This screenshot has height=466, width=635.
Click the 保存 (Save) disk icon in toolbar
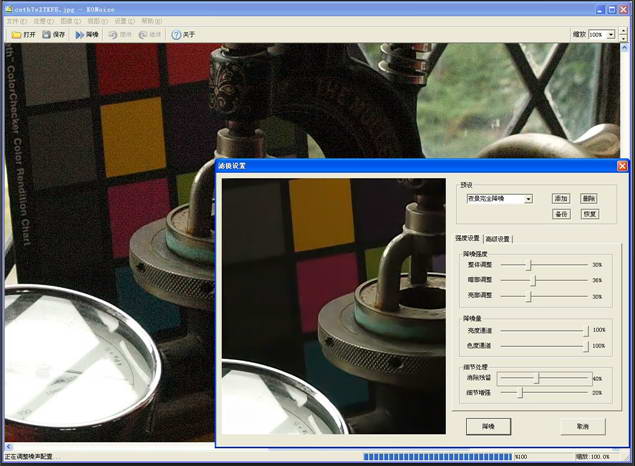pyautogui.click(x=47, y=35)
